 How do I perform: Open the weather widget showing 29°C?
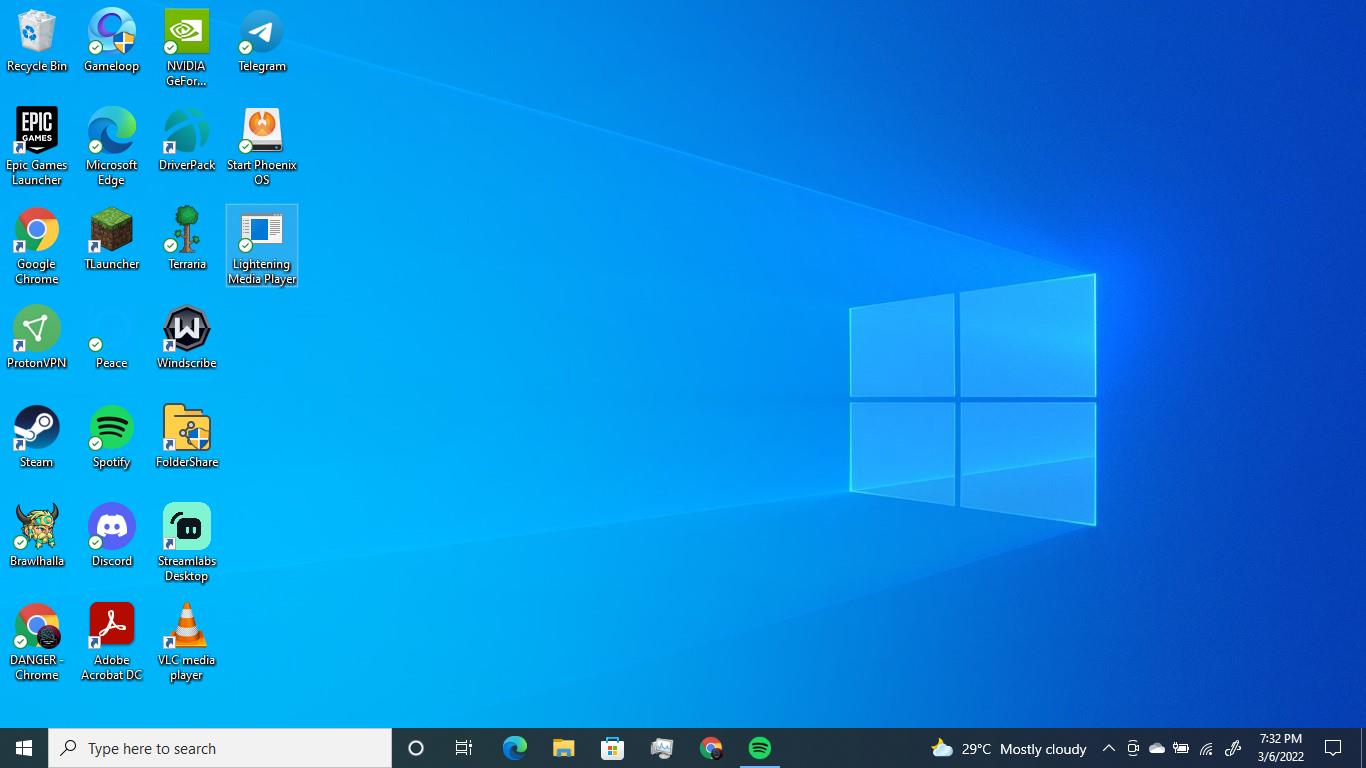(1008, 748)
